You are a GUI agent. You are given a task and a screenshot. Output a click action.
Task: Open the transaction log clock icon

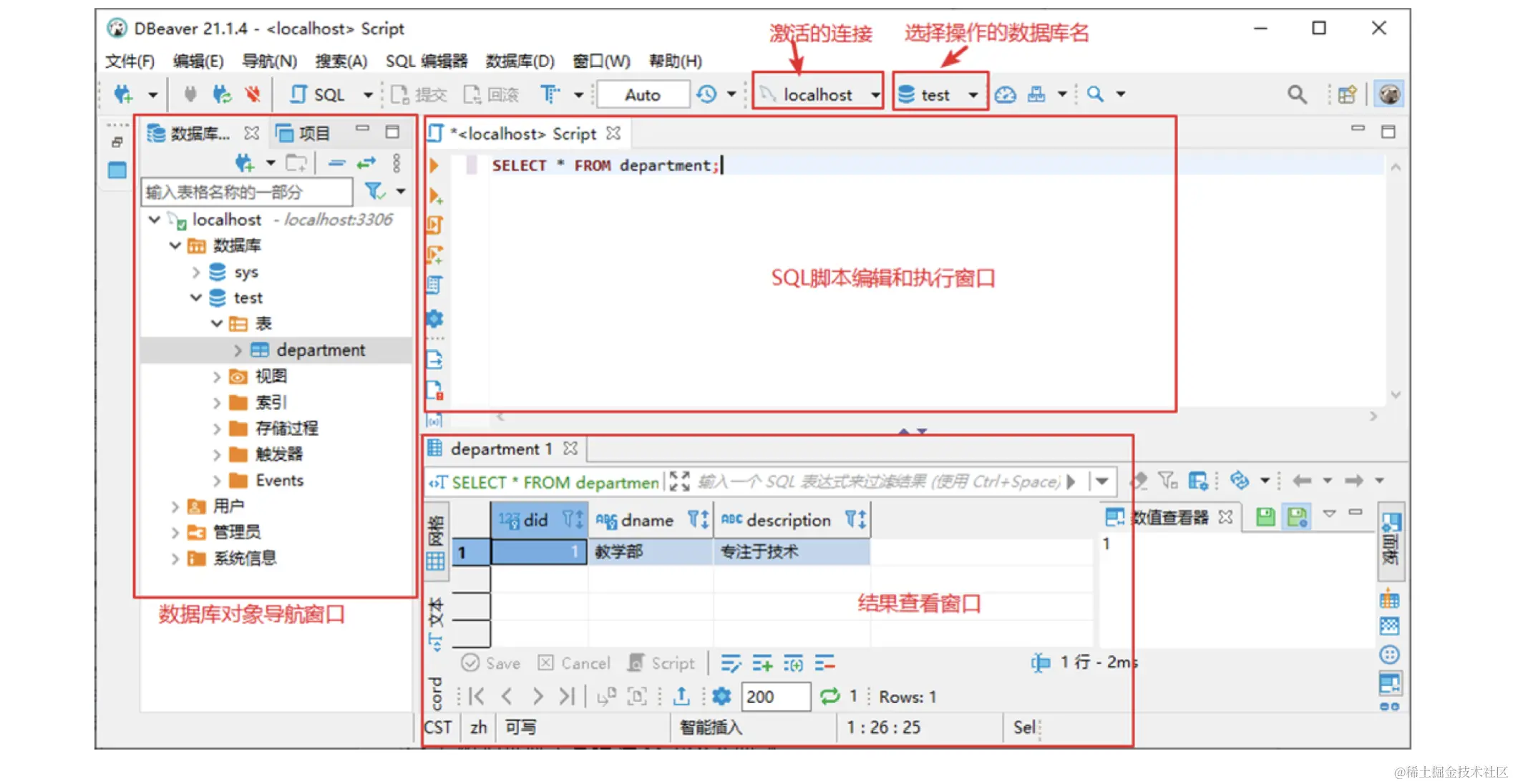pyautogui.click(x=706, y=94)
